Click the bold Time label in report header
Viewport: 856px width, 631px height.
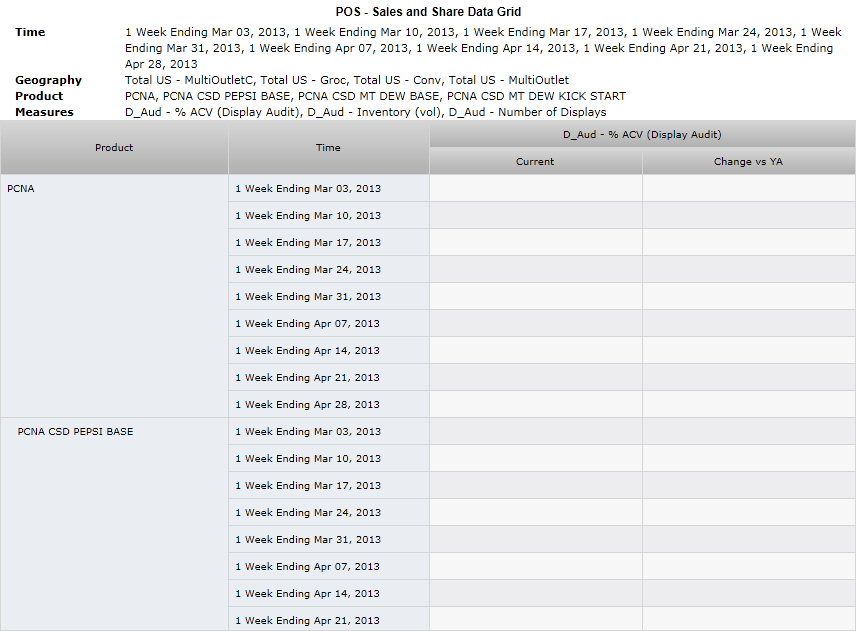click(x=30, y=32)
